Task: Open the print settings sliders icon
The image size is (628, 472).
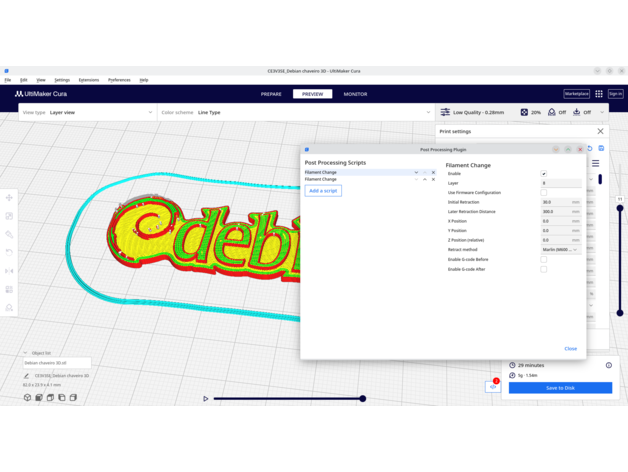Action: tap(445, 112)
